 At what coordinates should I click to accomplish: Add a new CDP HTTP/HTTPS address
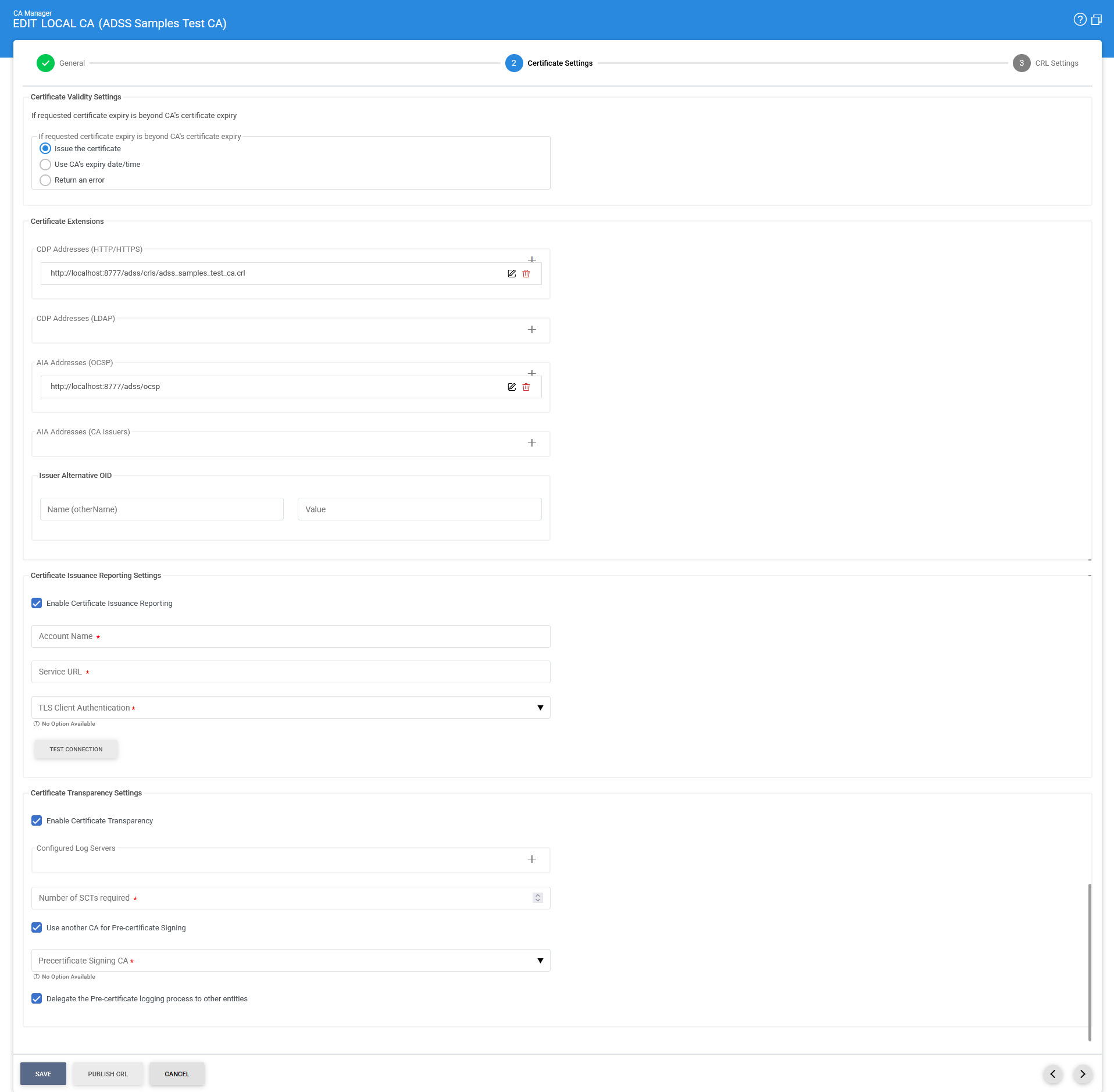pos(531,259)
